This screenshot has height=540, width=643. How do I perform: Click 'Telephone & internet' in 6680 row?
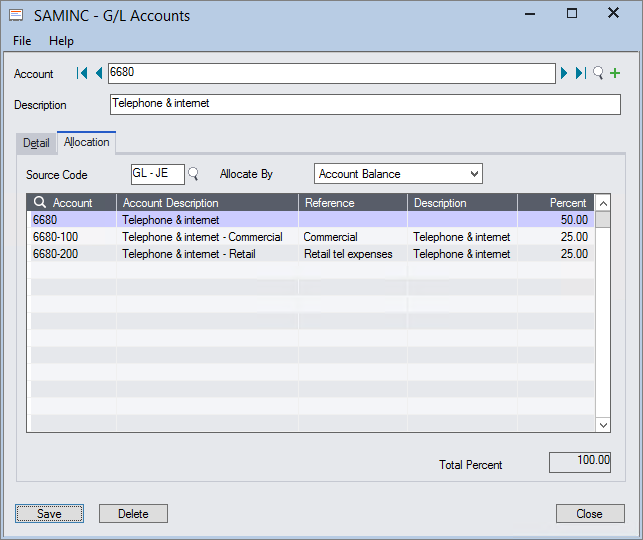coord(171,220)
